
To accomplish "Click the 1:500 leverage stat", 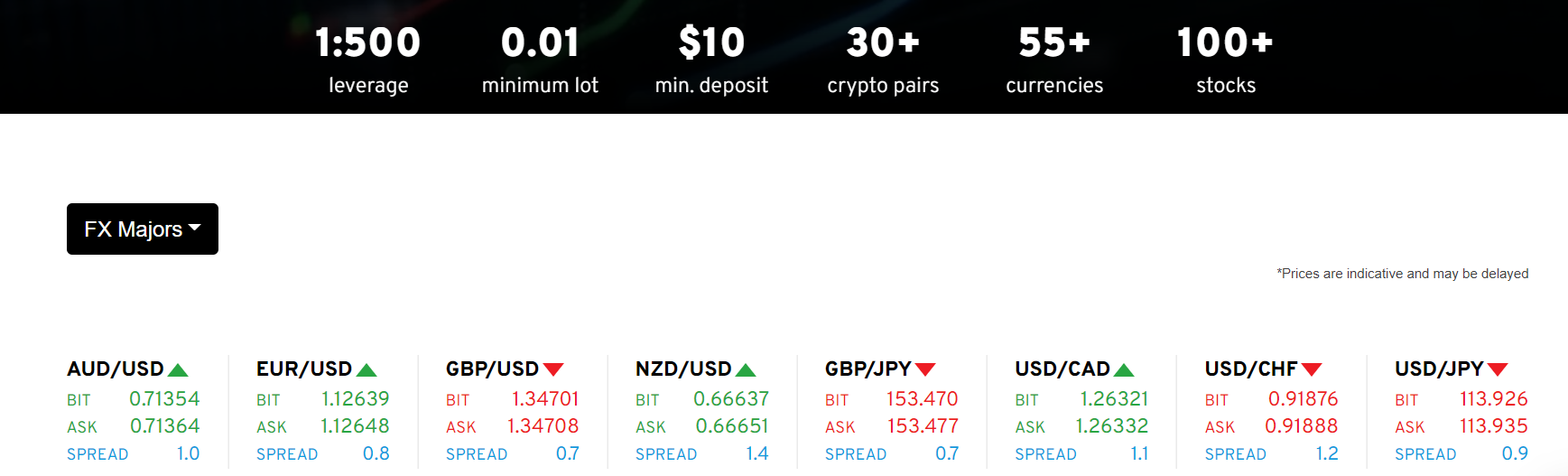I will coord(368,60).
